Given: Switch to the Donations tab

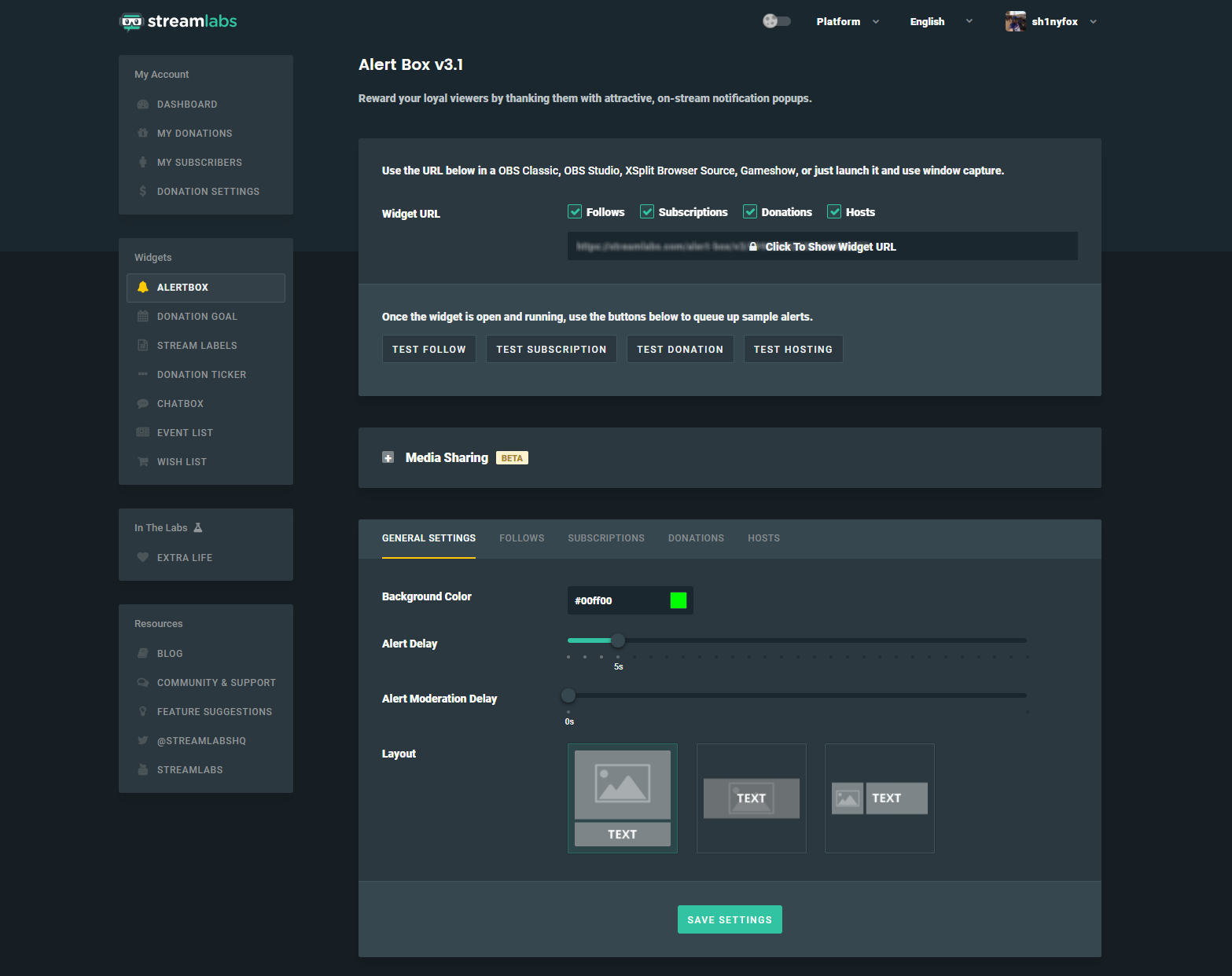Looking at the screenshot, I should click(x=696, y=538).
